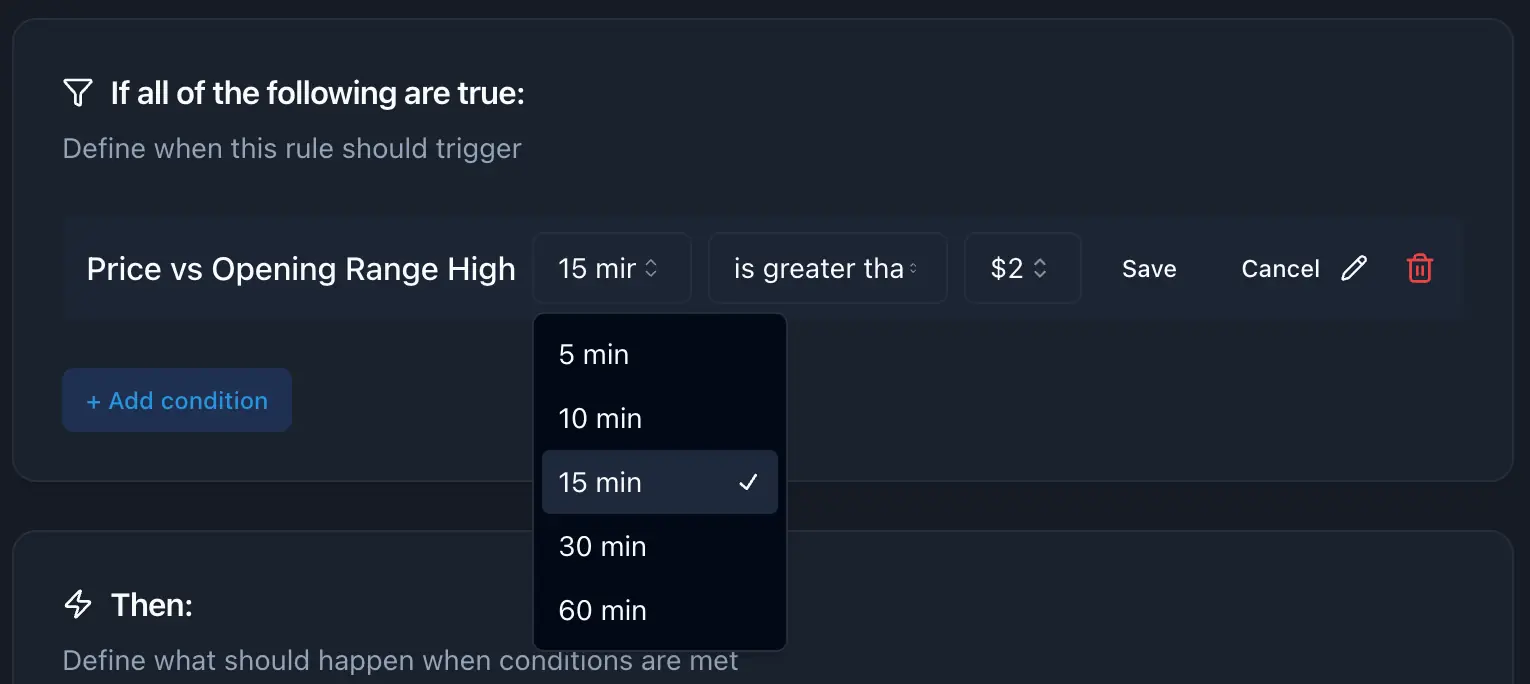The height and width of the screenshot is (684, 1530).
Task: Choose 10 min from the list
Action: tap(600, 418)
